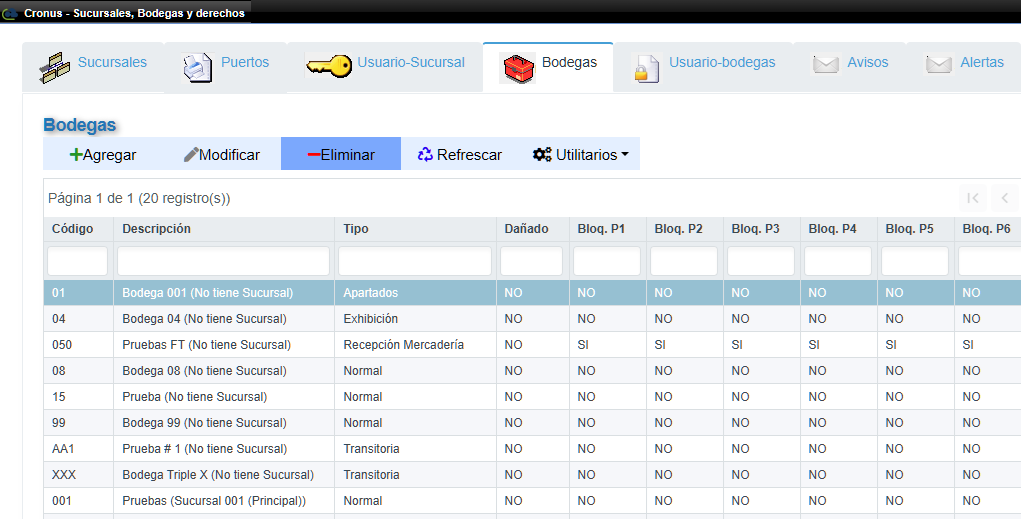Click the Sucursales buildings icon

point(55,67)
